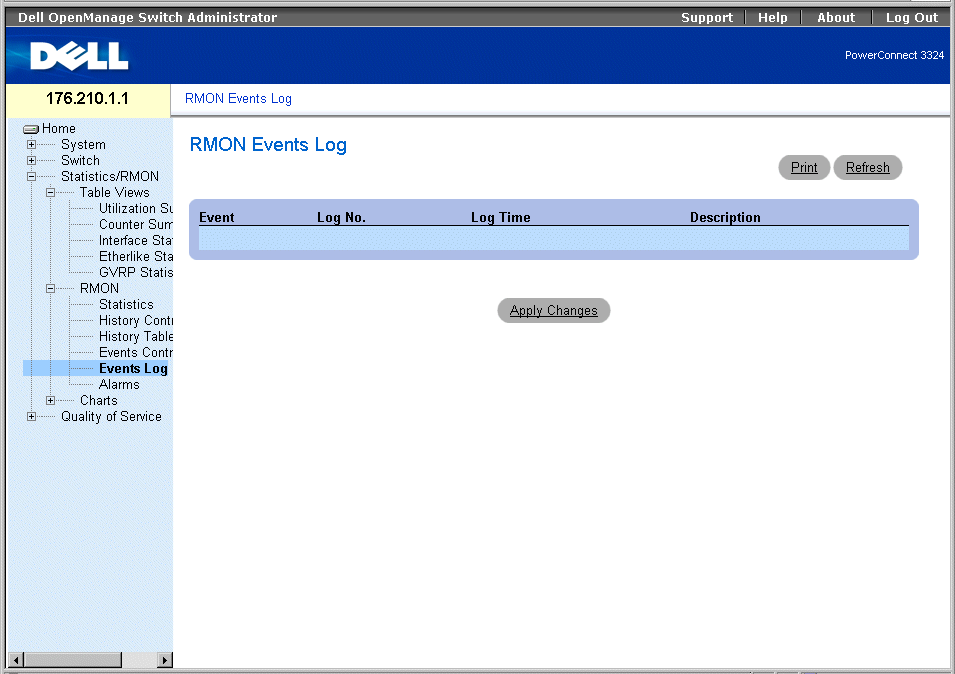Open GVRP Statistics tree item

(136, 272)
